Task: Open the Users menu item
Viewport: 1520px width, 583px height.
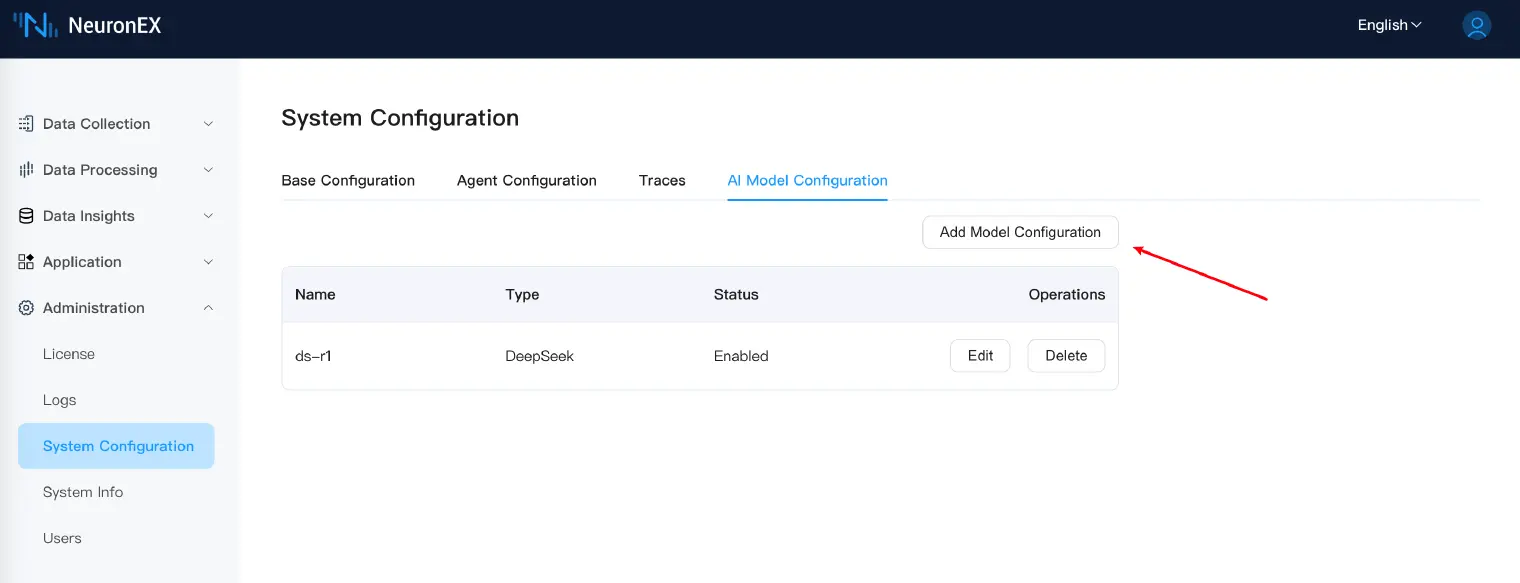Action: point(62,538)
